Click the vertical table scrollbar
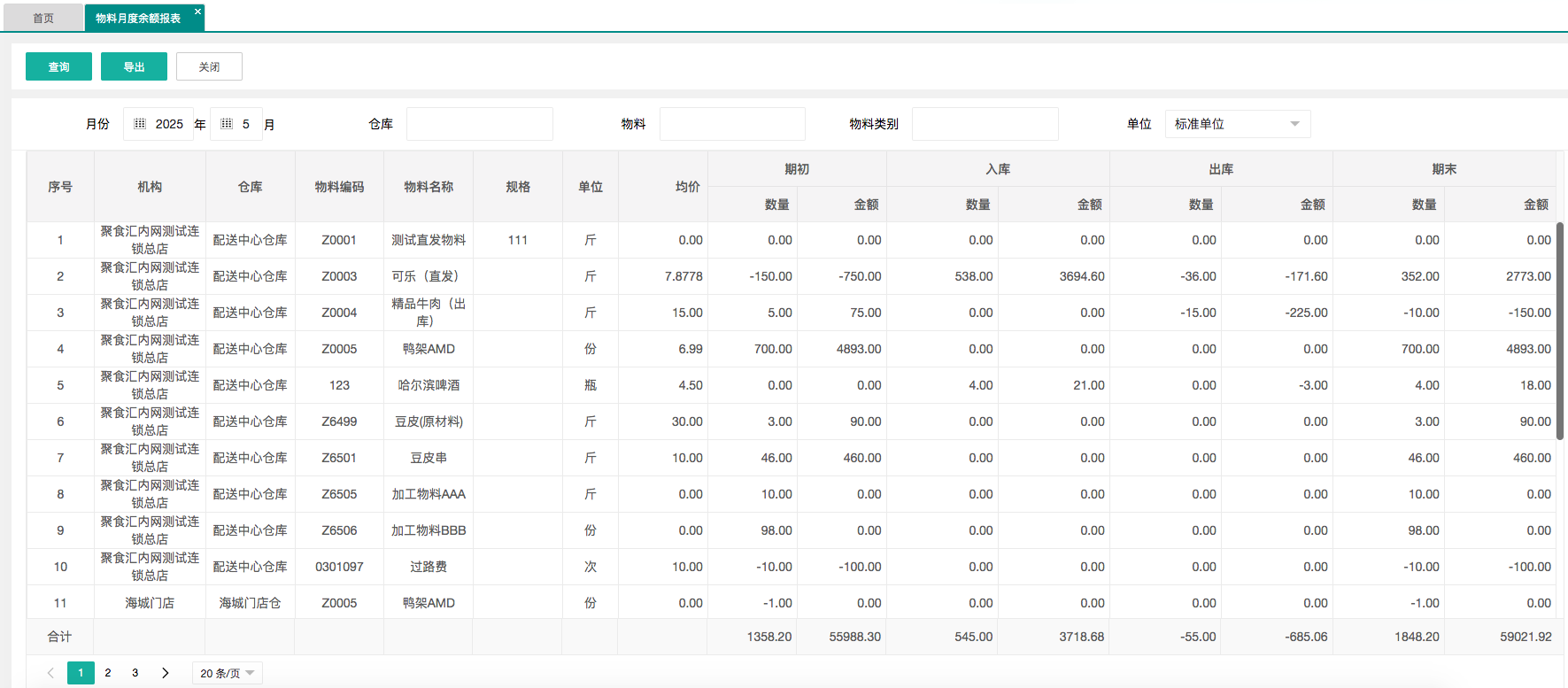1568x688 pixels. pos(1560,354)
